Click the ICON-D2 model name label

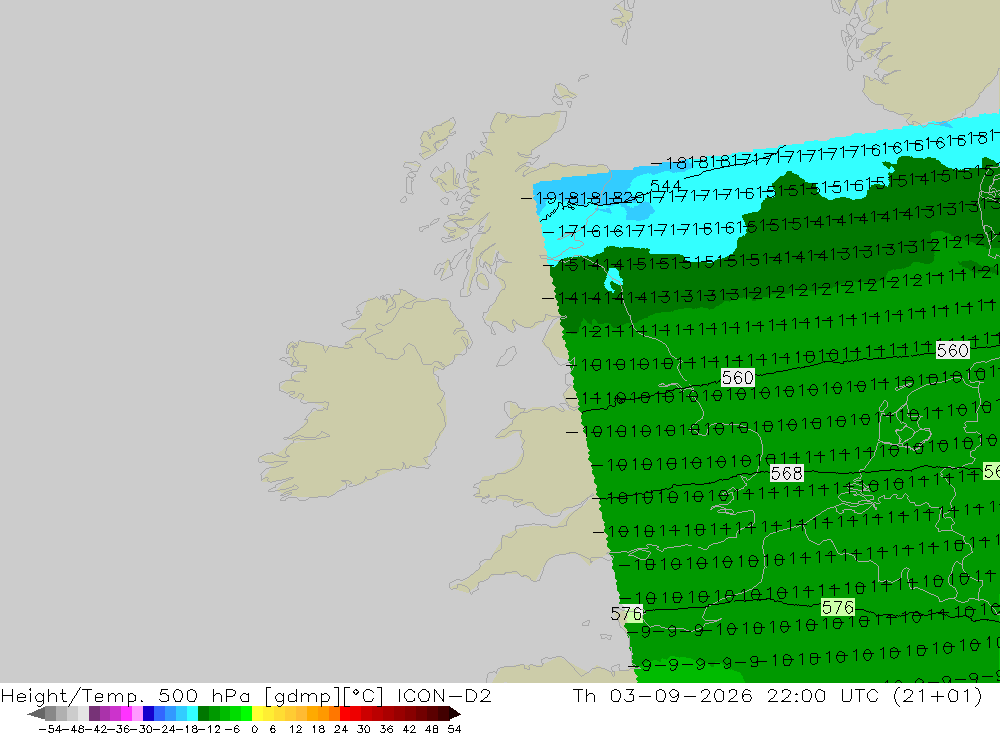444,695
